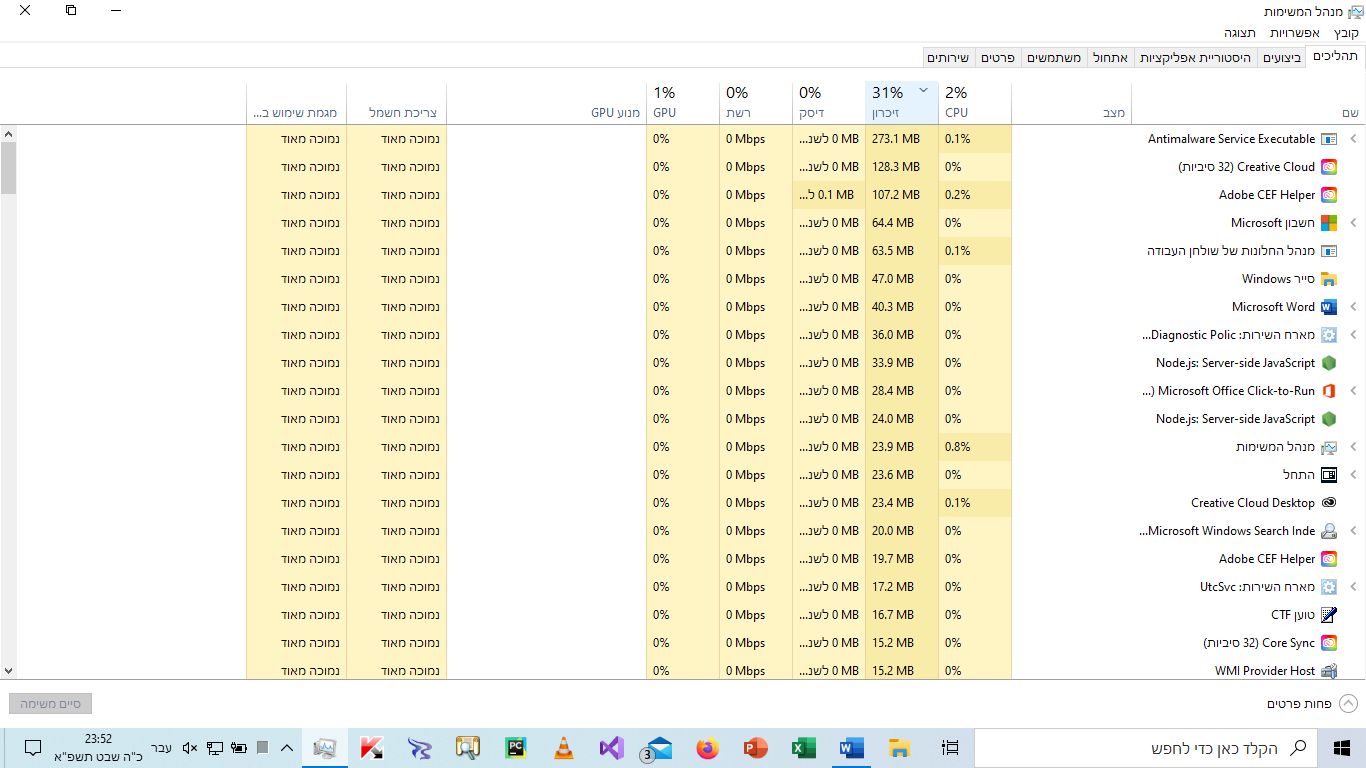Select the Node.js icon using 24.0 MB
Screen dimensions: 1366x768
click(x=1329, y=419)
